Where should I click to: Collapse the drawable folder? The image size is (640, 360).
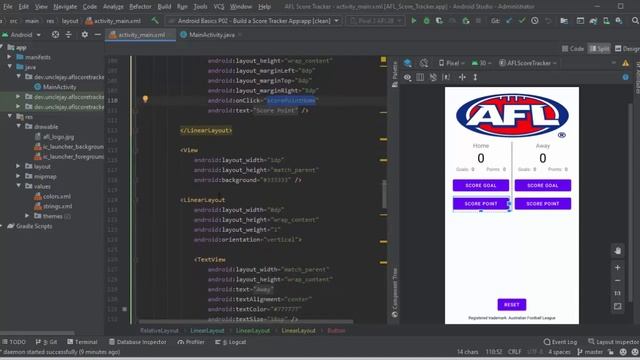click(x=18, y=127)
